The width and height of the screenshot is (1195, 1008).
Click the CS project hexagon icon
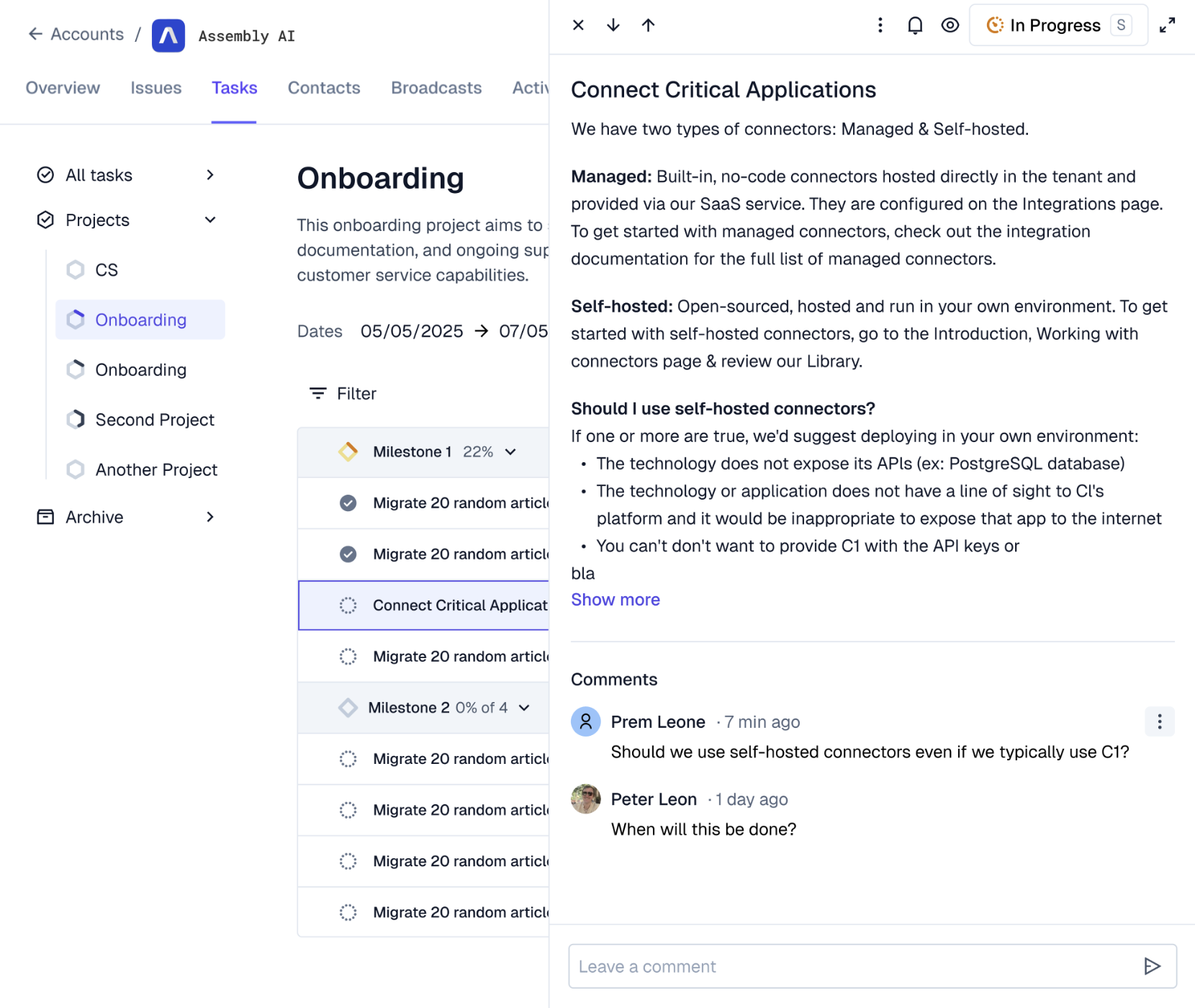[x=76, y=270]
